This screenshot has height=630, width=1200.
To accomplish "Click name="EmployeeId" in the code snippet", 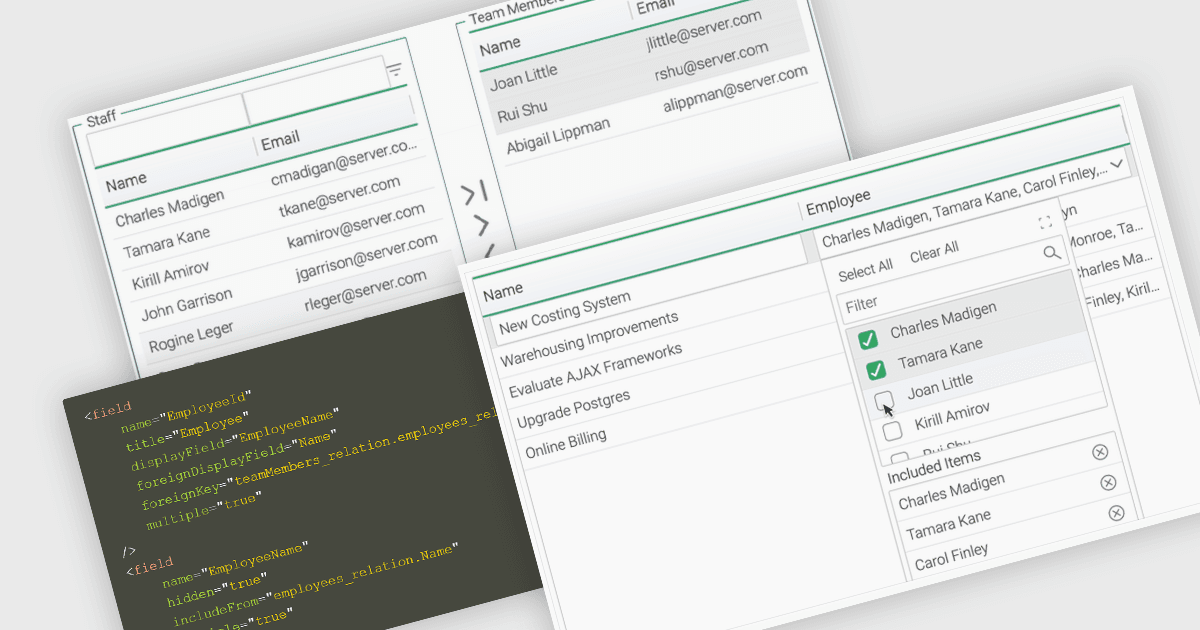I will click(x=187, y=412).
